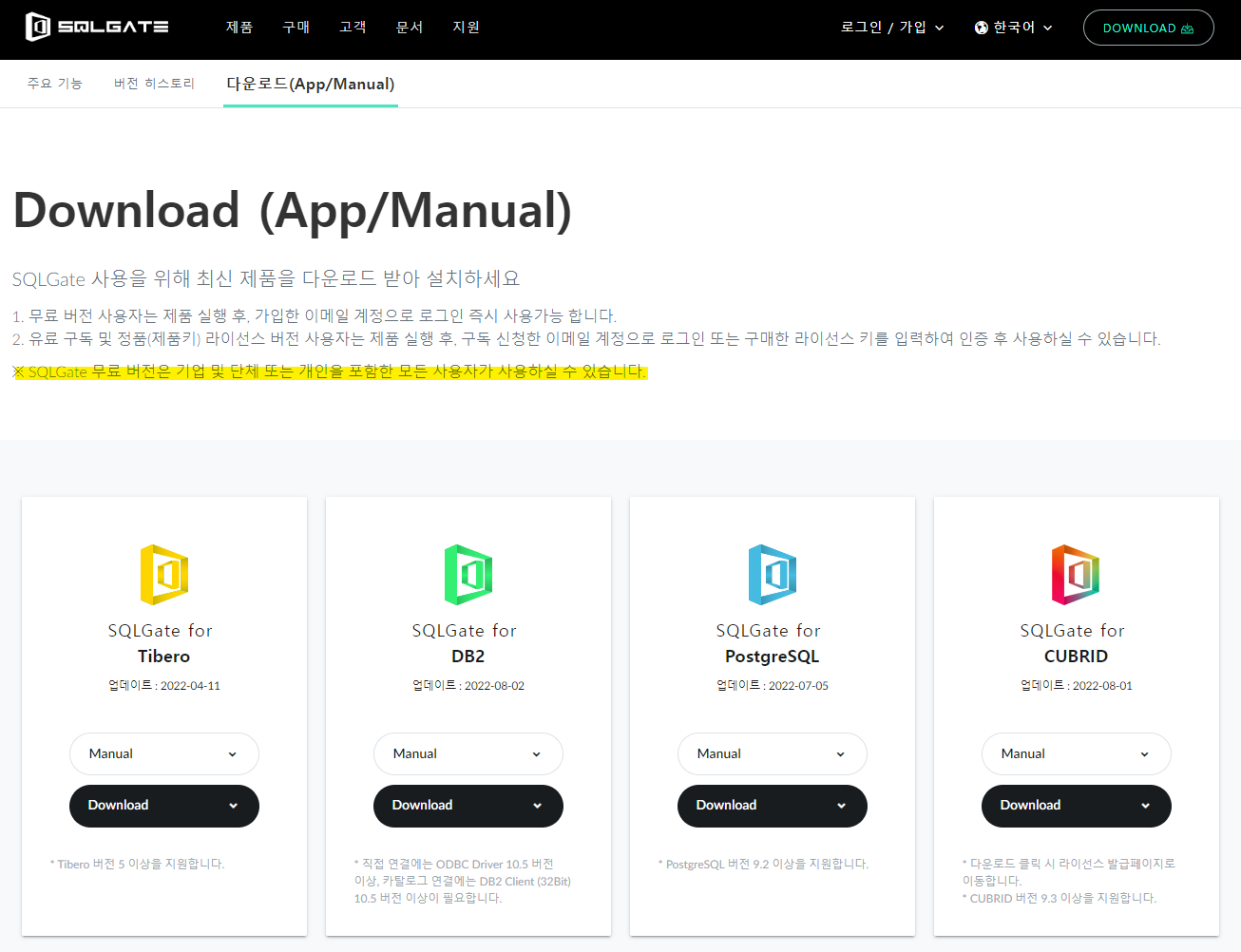Click the Tibero 버전 5 support note
This screenshot has height=952, width=1241.
point(138,864)
